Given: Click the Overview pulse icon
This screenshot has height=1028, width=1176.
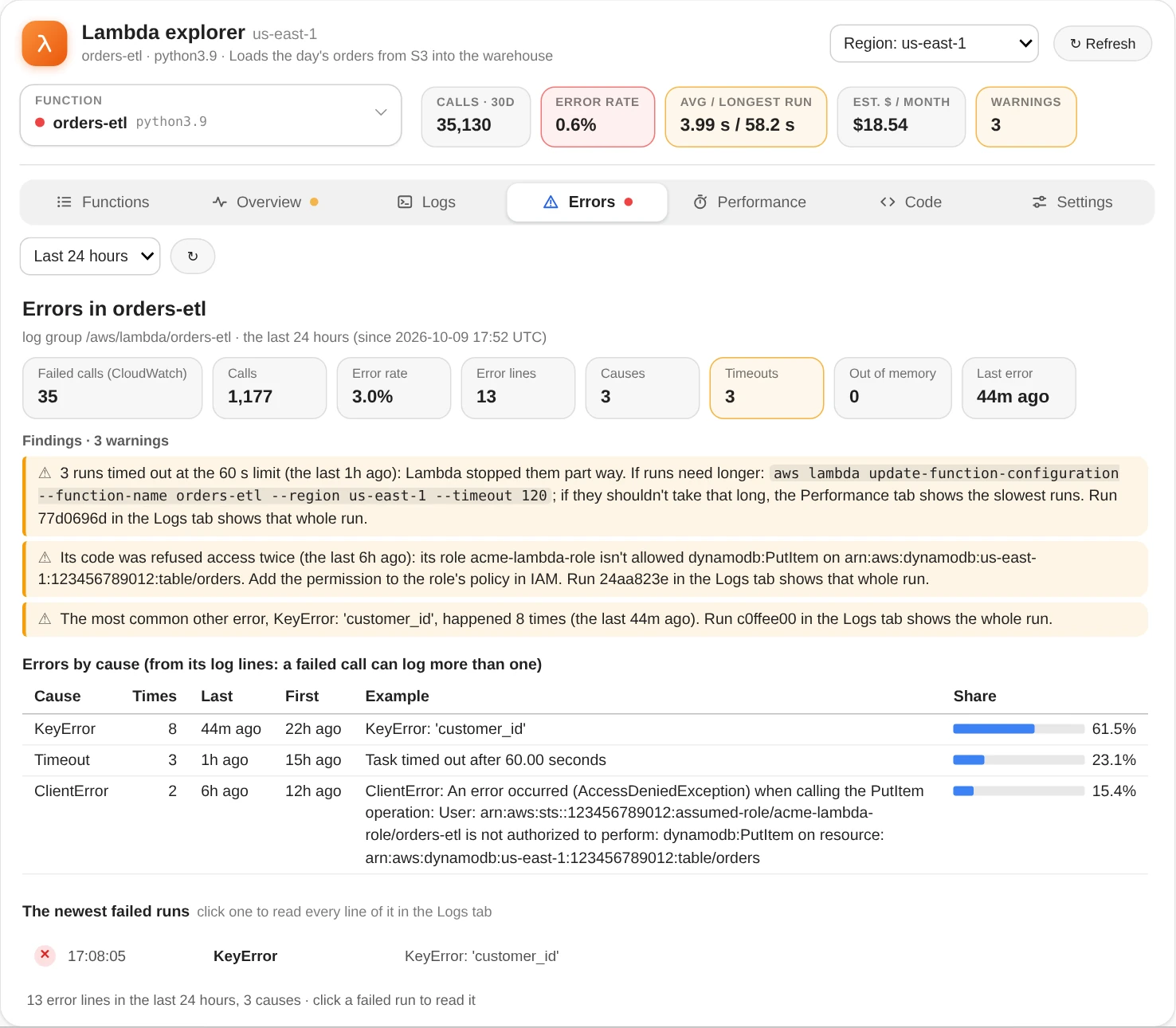Looking at the screenshot, I should (220, 202).
